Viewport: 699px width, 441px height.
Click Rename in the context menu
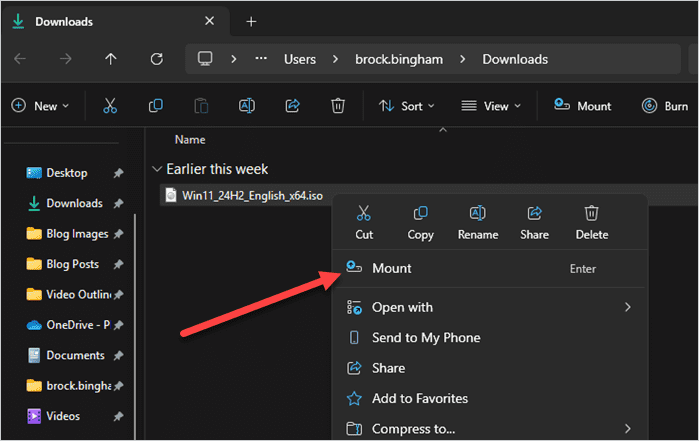(x=477, y=223)
